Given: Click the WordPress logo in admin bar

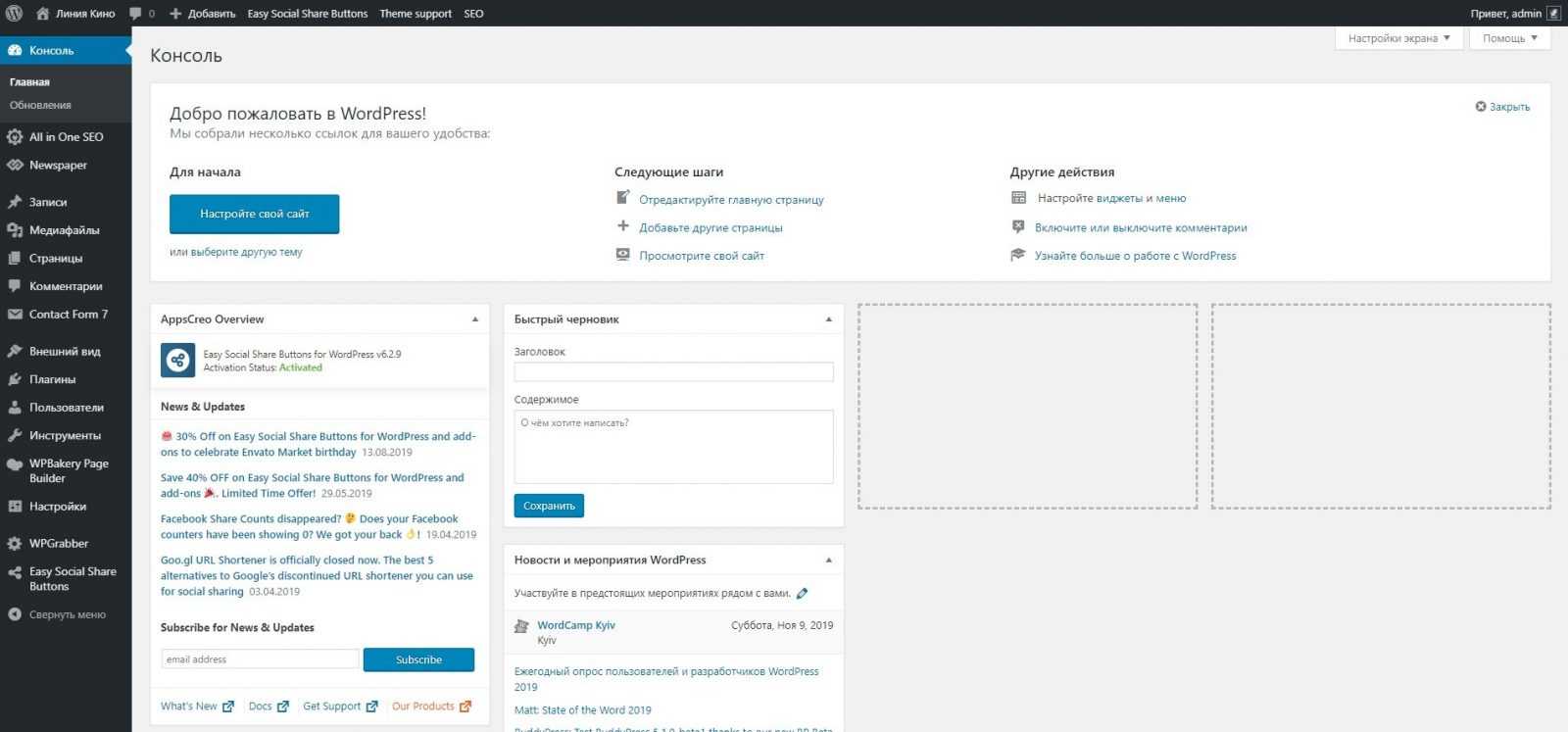Looking at the screenshot, I should point(14,14).
